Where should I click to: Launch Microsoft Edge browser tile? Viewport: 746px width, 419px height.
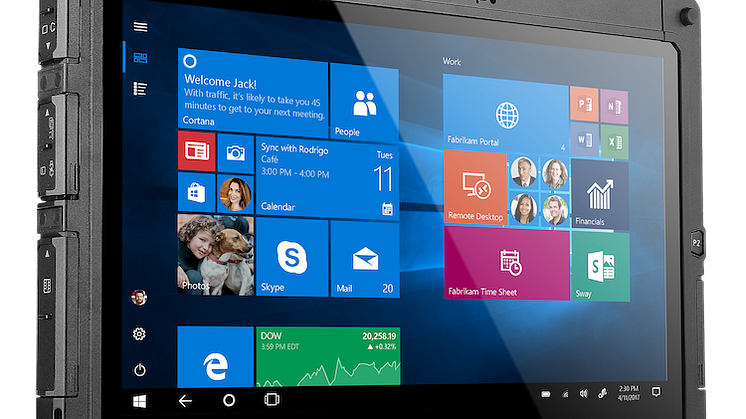click(215, 358)
